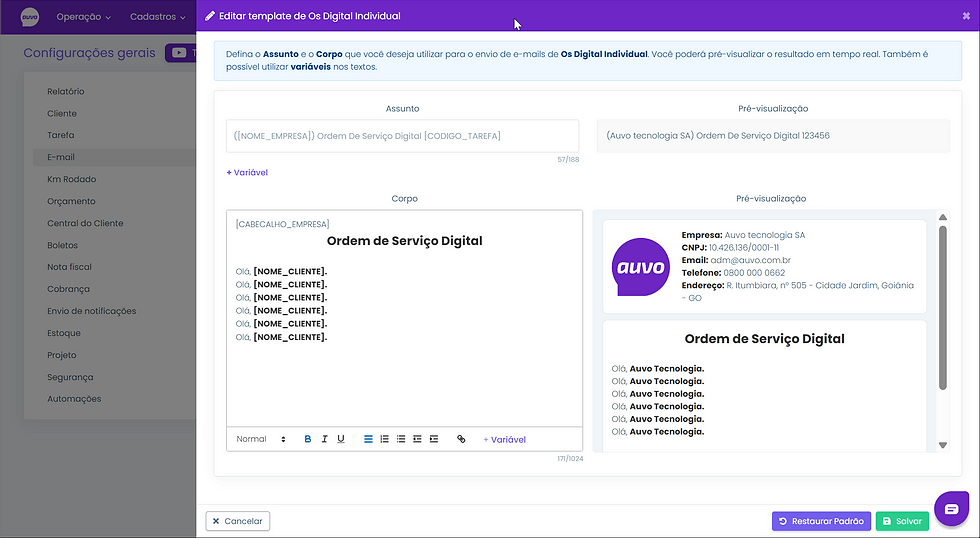This screenshot has width=980, height=538.
Task: Click the Cancelar button
Action: pyautogui.click(x=238, y=521)
